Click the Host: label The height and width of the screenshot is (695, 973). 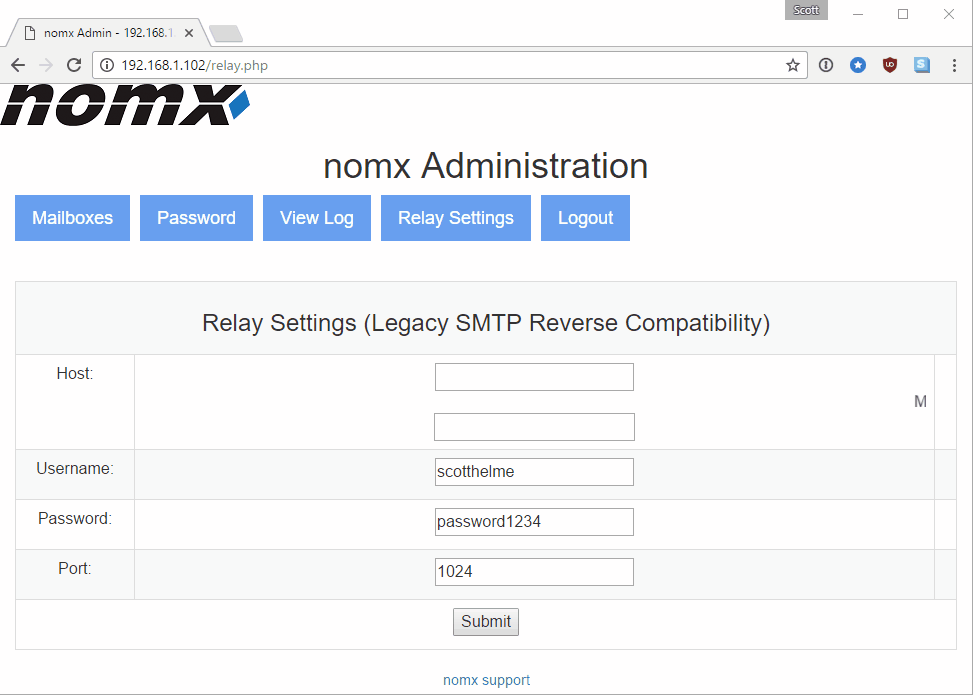point(74,373)
